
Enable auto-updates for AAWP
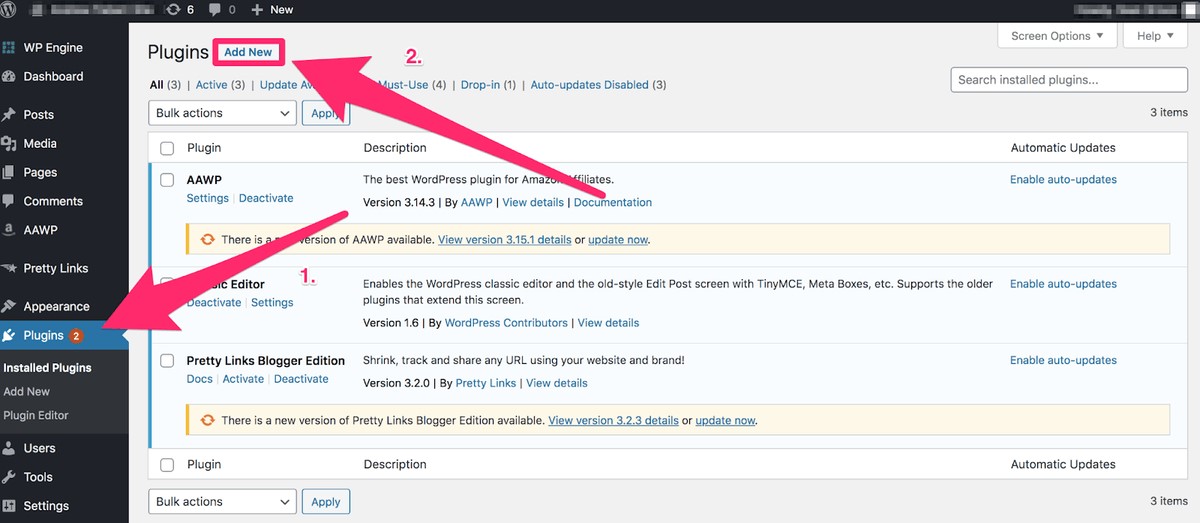[x=1063, y=180]
